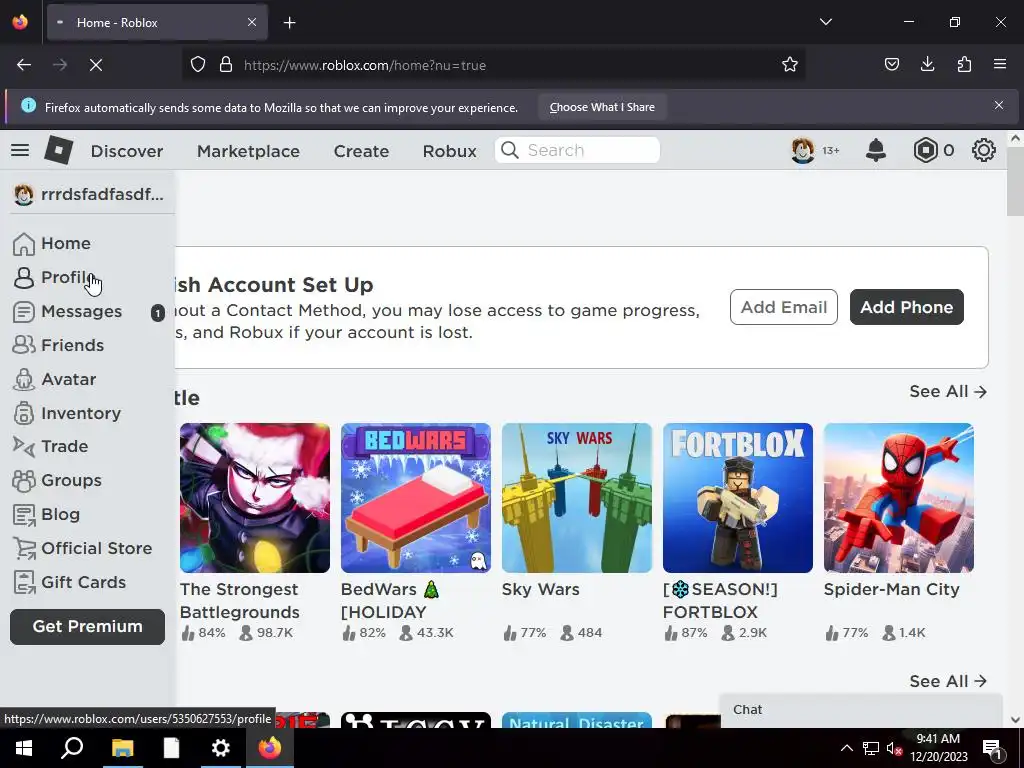This screenshot has height=768, width=1024.
Task: Open Blog in the sidebar
Action: tap(46, 515)
